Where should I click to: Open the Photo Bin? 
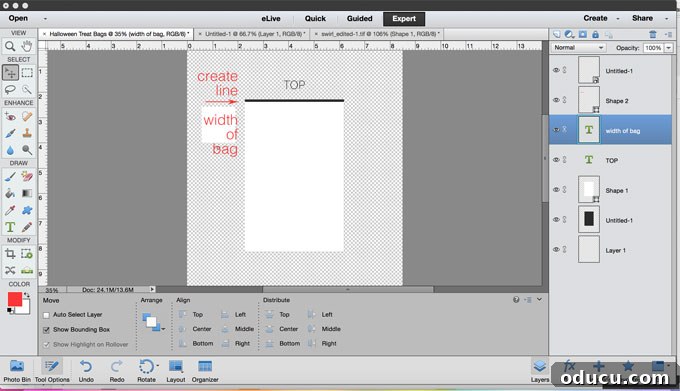point(17,371)
